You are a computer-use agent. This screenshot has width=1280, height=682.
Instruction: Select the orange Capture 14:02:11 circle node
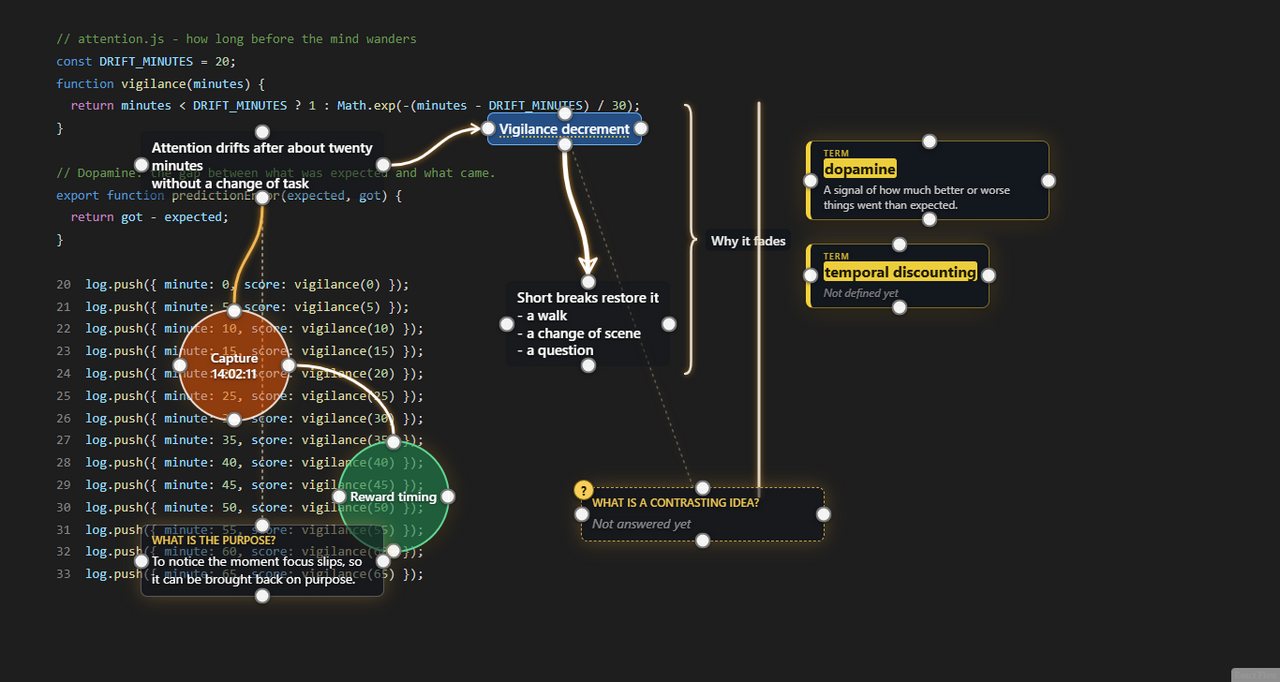[x=234, y=365]
